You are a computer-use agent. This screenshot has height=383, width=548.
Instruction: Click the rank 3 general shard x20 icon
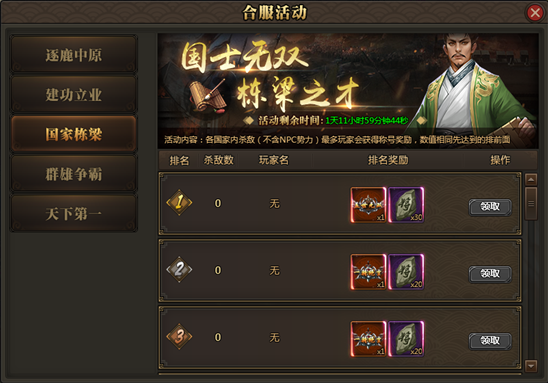pyautogui.click(x=406, y=339)
